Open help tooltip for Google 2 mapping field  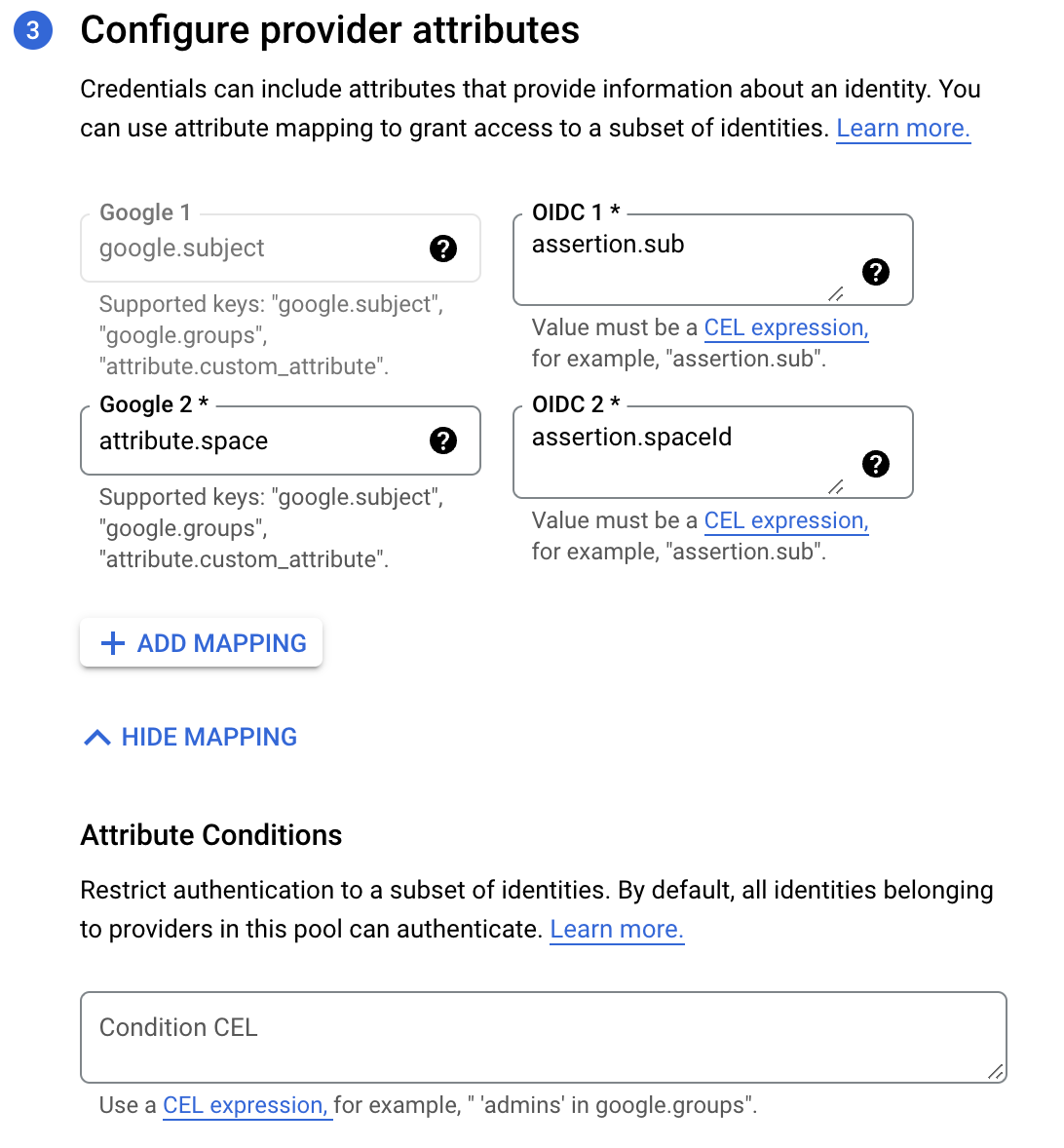(x=443, y=441)
